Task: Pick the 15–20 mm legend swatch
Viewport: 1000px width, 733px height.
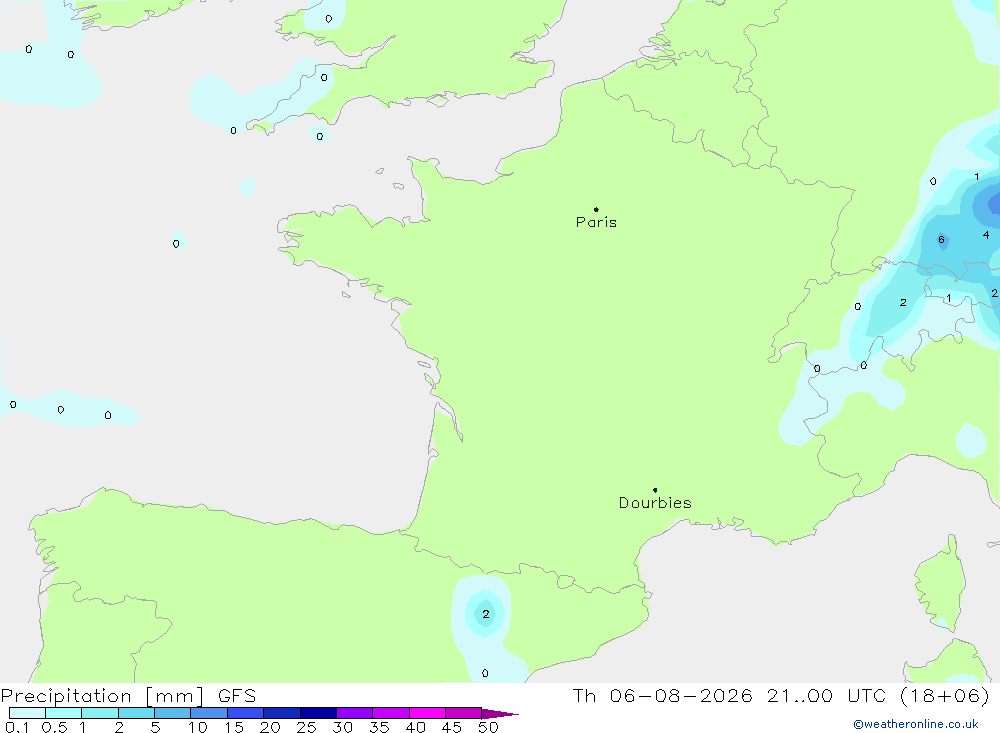Action: (246, 713)
